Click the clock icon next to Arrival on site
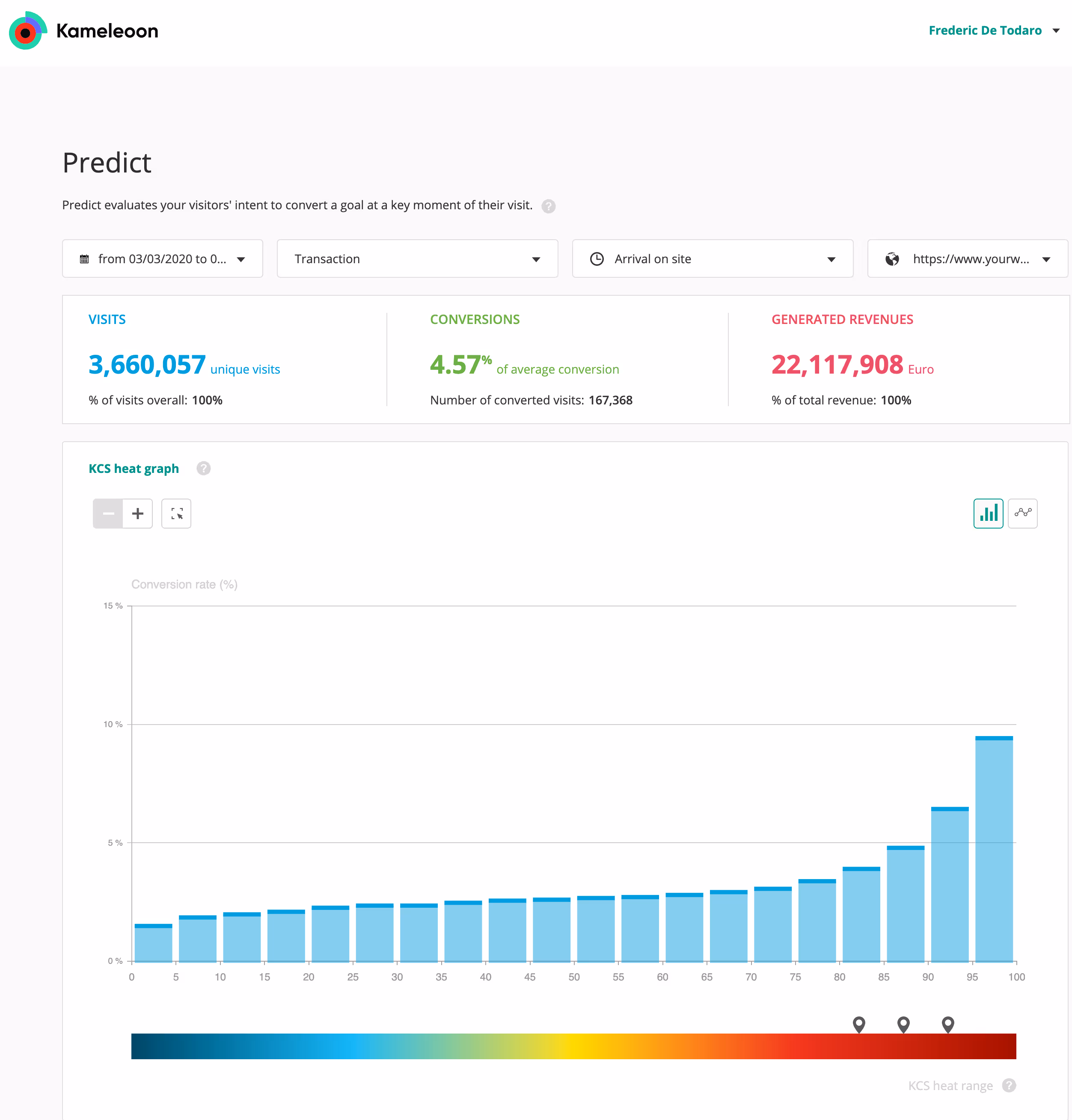The height and width of the screenshot is (1120, 1072). tap(597, 258)
